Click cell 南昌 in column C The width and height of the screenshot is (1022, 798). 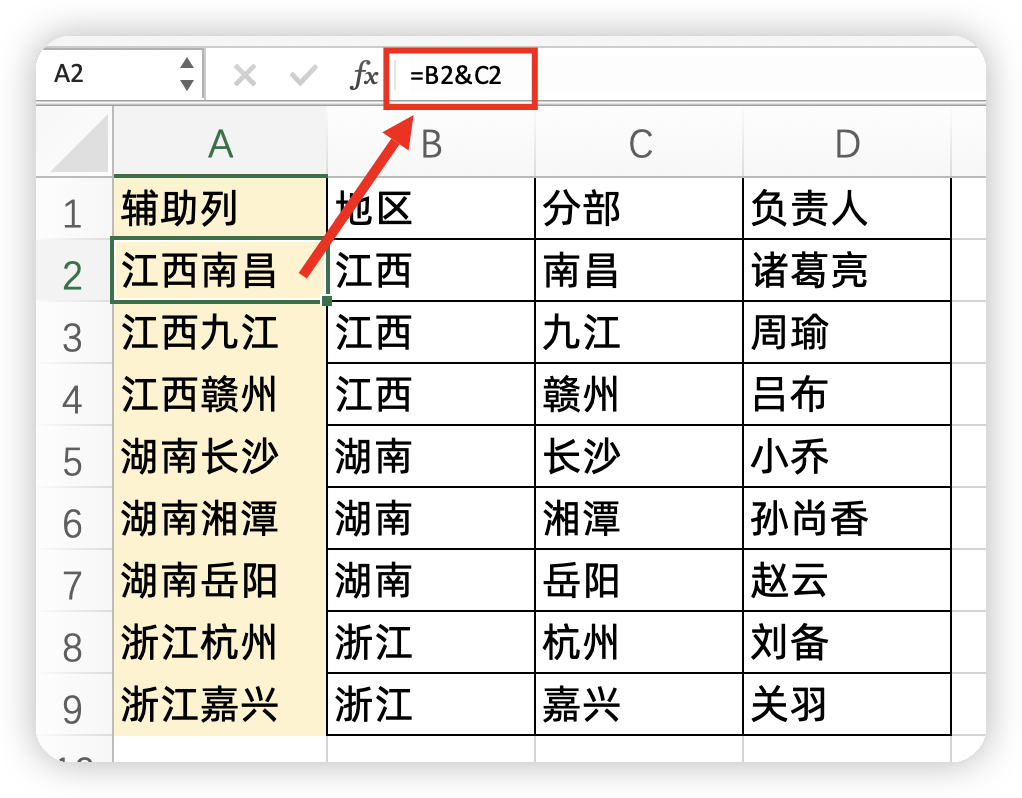(639, 271)
